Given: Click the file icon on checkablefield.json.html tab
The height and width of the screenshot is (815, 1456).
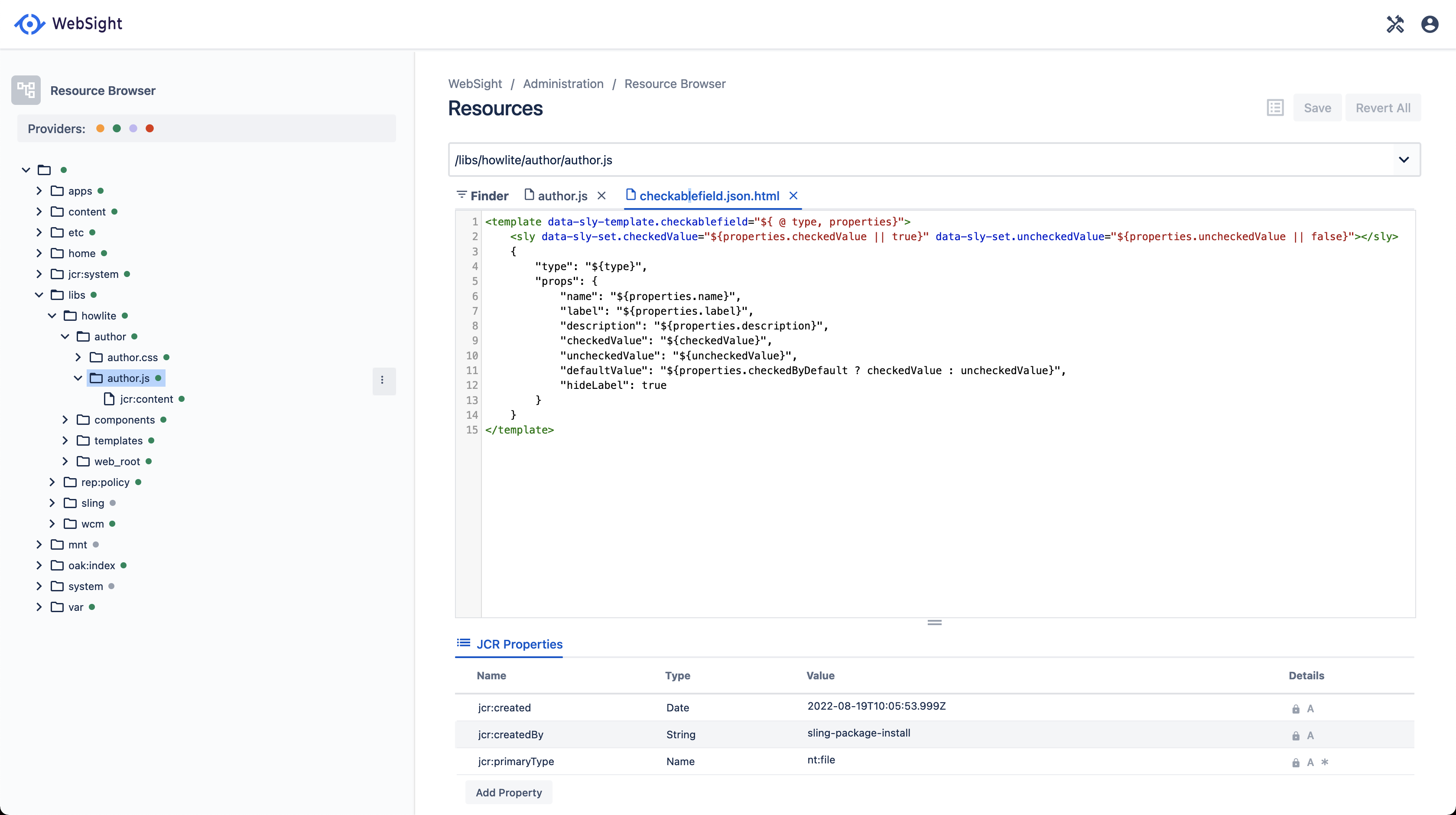Looking at the screenshot, I should (631, 195).
